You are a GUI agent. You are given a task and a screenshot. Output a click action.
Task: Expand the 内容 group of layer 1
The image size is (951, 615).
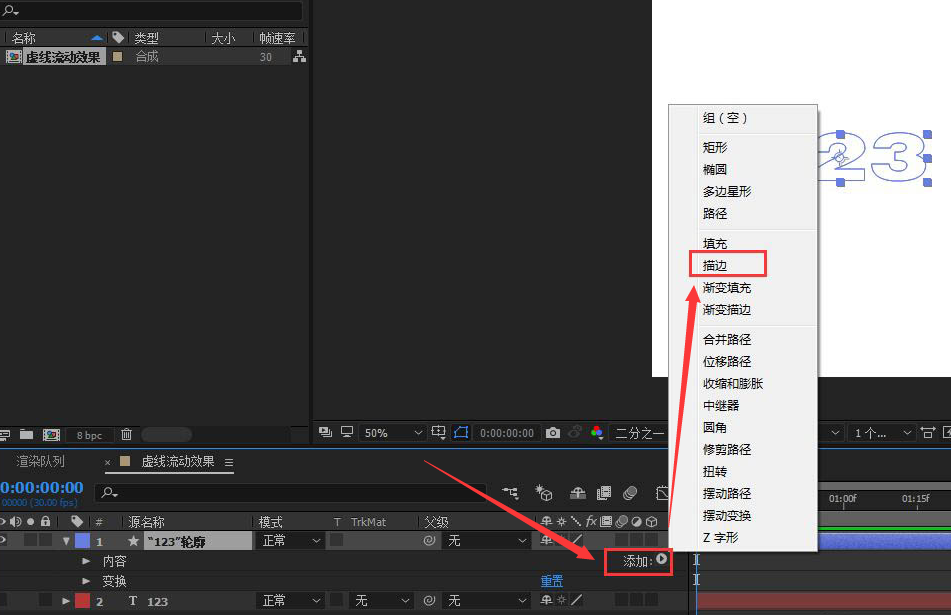point(88,560)
